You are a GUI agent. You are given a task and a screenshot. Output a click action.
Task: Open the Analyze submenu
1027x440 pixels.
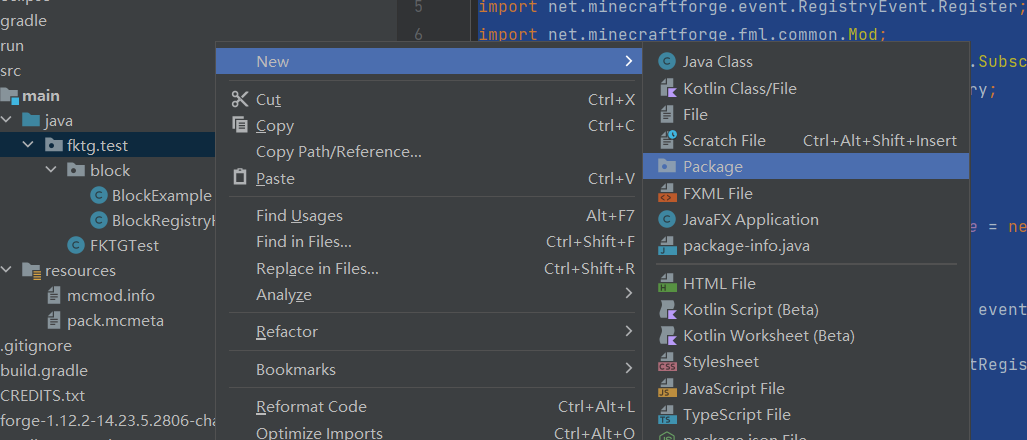click(x=283, y=294)
